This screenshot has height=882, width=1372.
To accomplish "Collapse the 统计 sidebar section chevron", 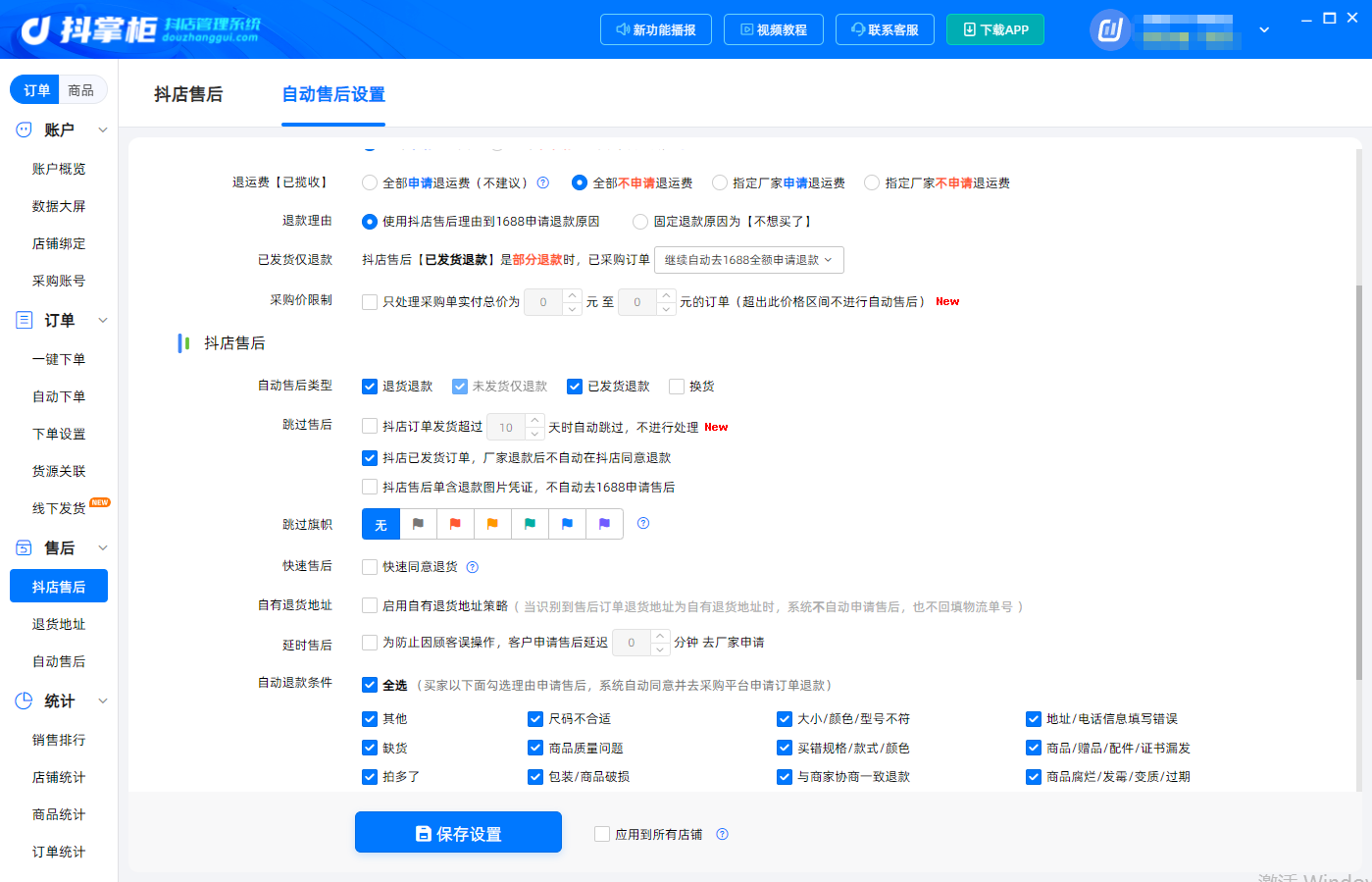I will coord(103,700).
